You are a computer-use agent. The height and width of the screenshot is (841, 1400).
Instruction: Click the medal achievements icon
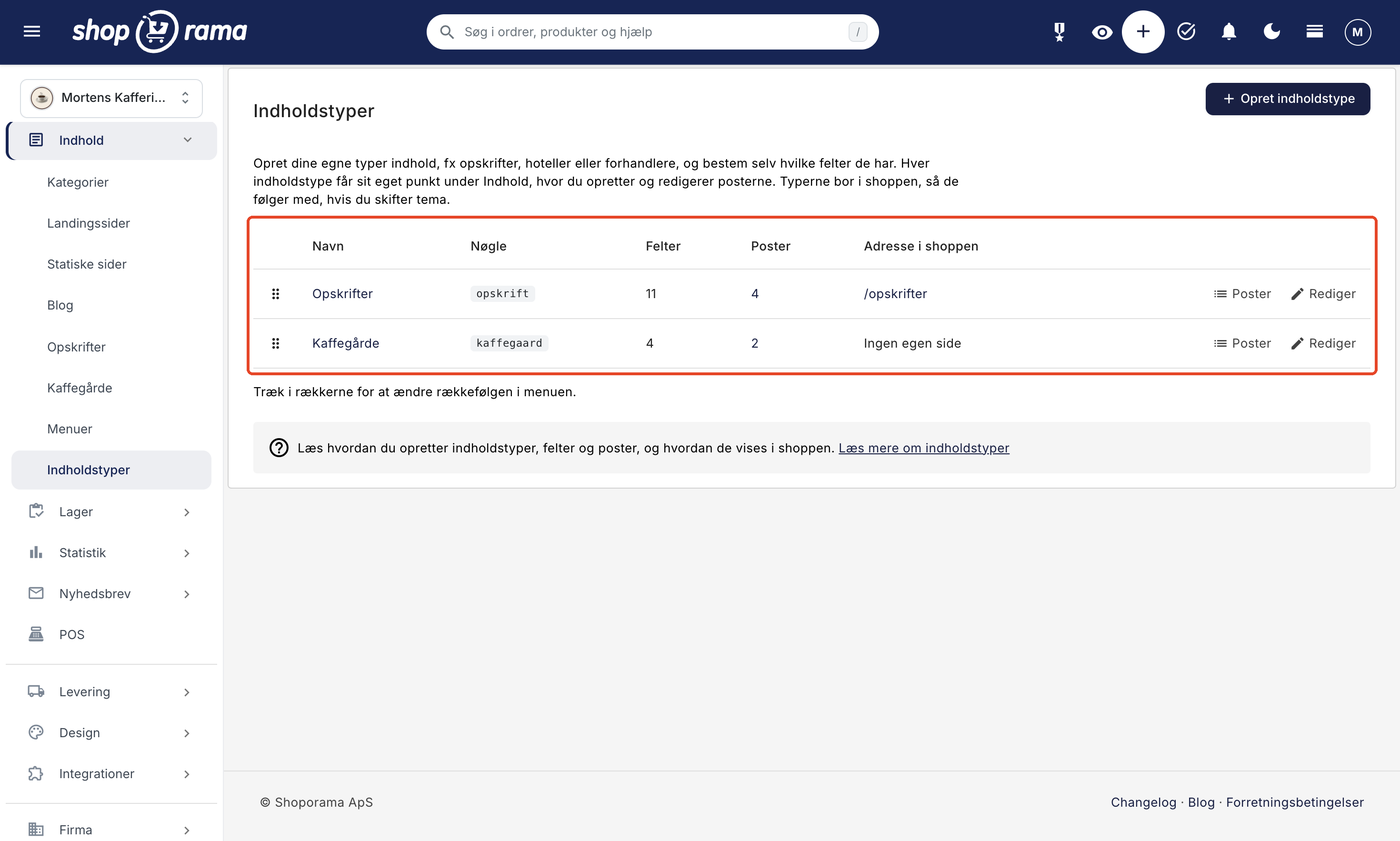tap(1059, 32)
